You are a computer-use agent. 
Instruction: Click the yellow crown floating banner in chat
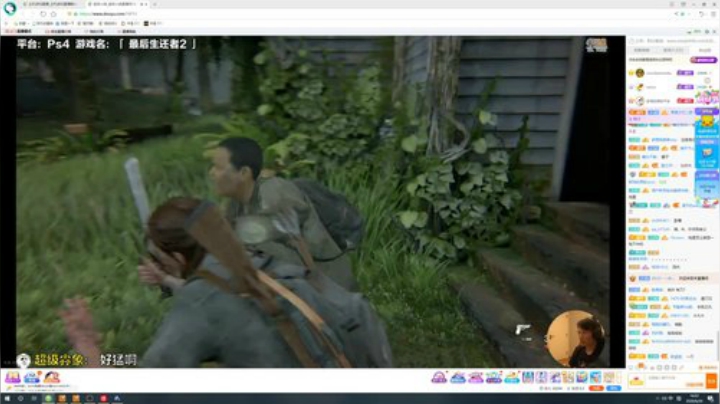pos(707,123)
